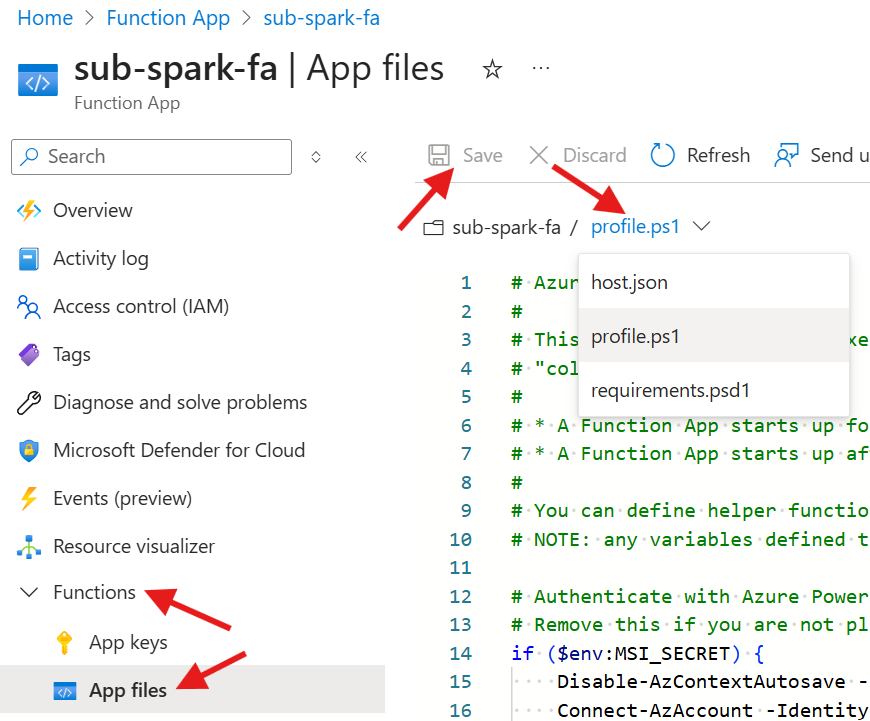
Task: Collapse the sidebar menu with double-chevron
Action: coord(361,157)
